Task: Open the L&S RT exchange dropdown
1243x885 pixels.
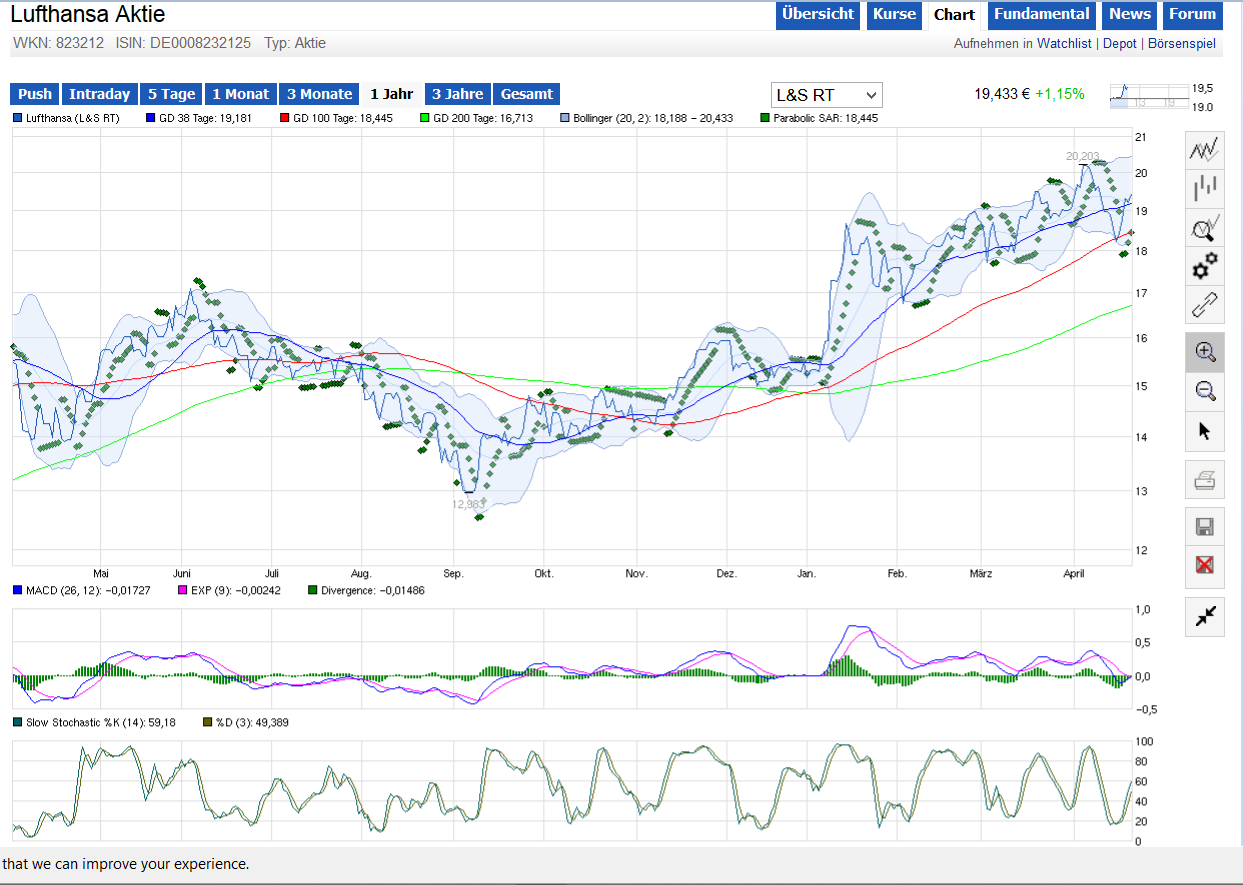Action: (x=826, y=95)
